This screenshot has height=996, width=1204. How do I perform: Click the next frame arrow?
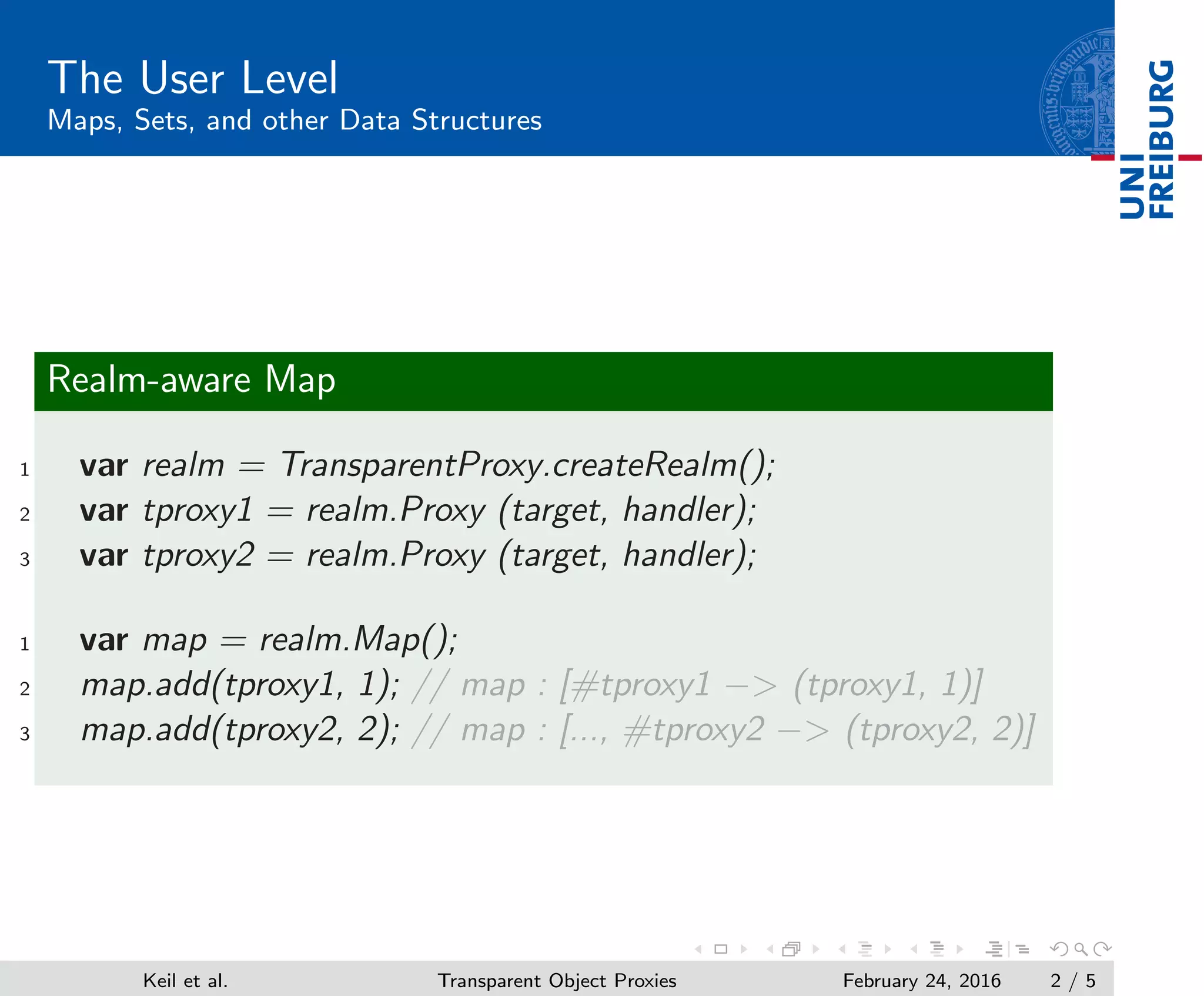tap(815, 949)
